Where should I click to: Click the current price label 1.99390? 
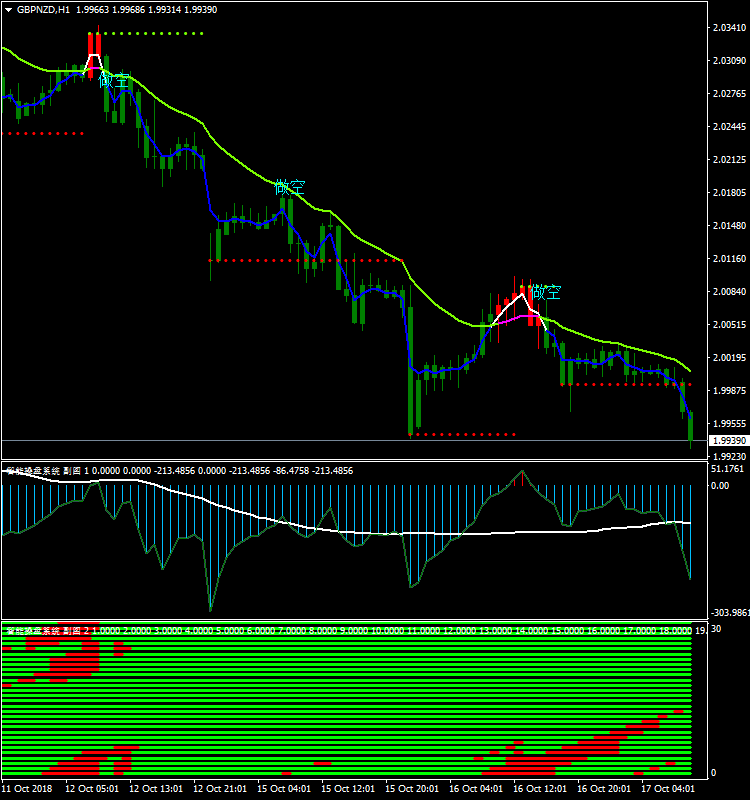click(727, 441)
